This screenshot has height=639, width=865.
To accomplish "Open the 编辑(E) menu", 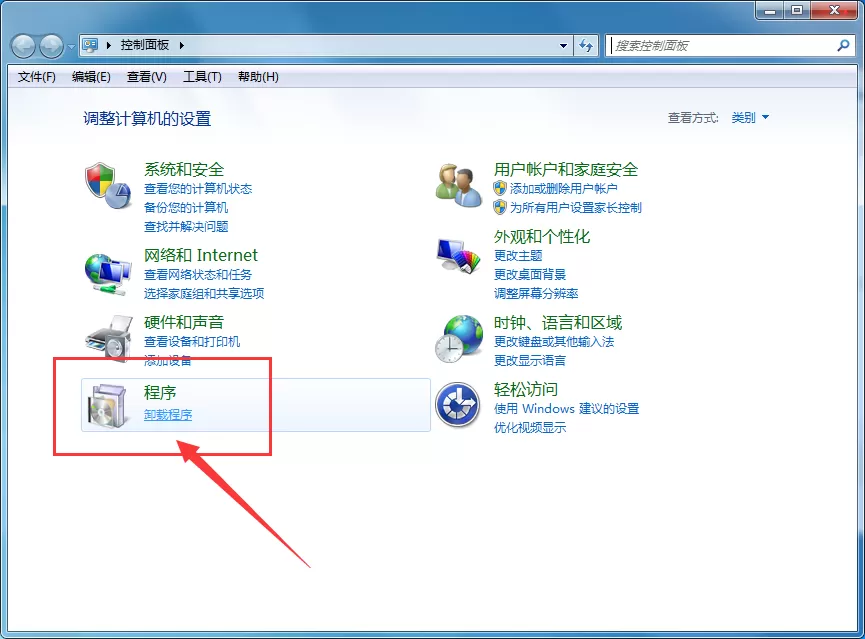I will coord(91,77).
